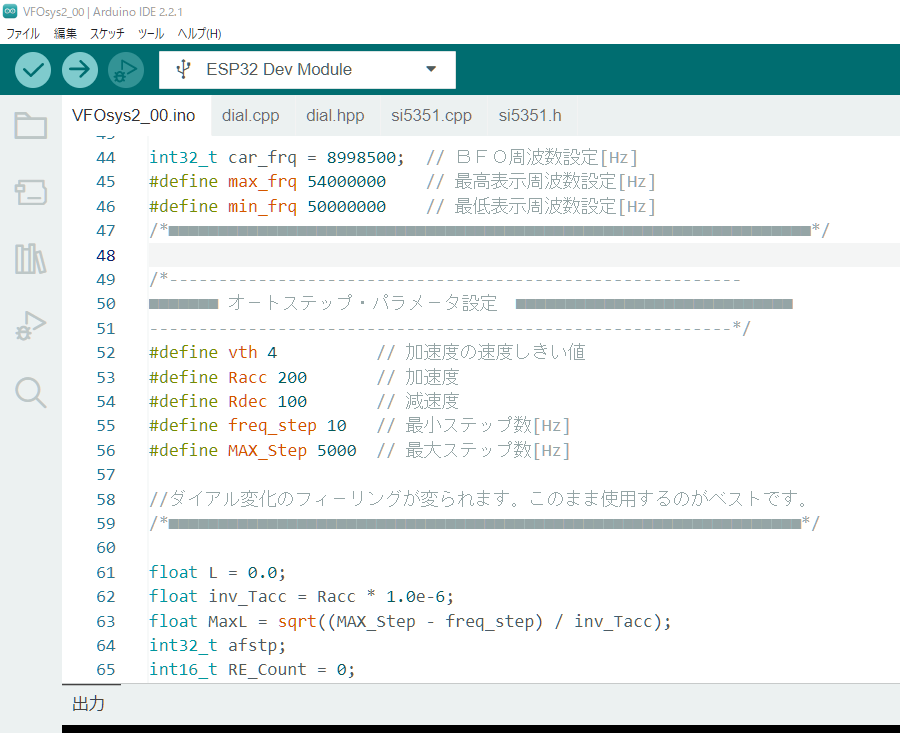The width and height of the screenshot is (900, 733).
Task: Click the value 10 on line 55
Action: pyautogui.click(x=337, y=425)
